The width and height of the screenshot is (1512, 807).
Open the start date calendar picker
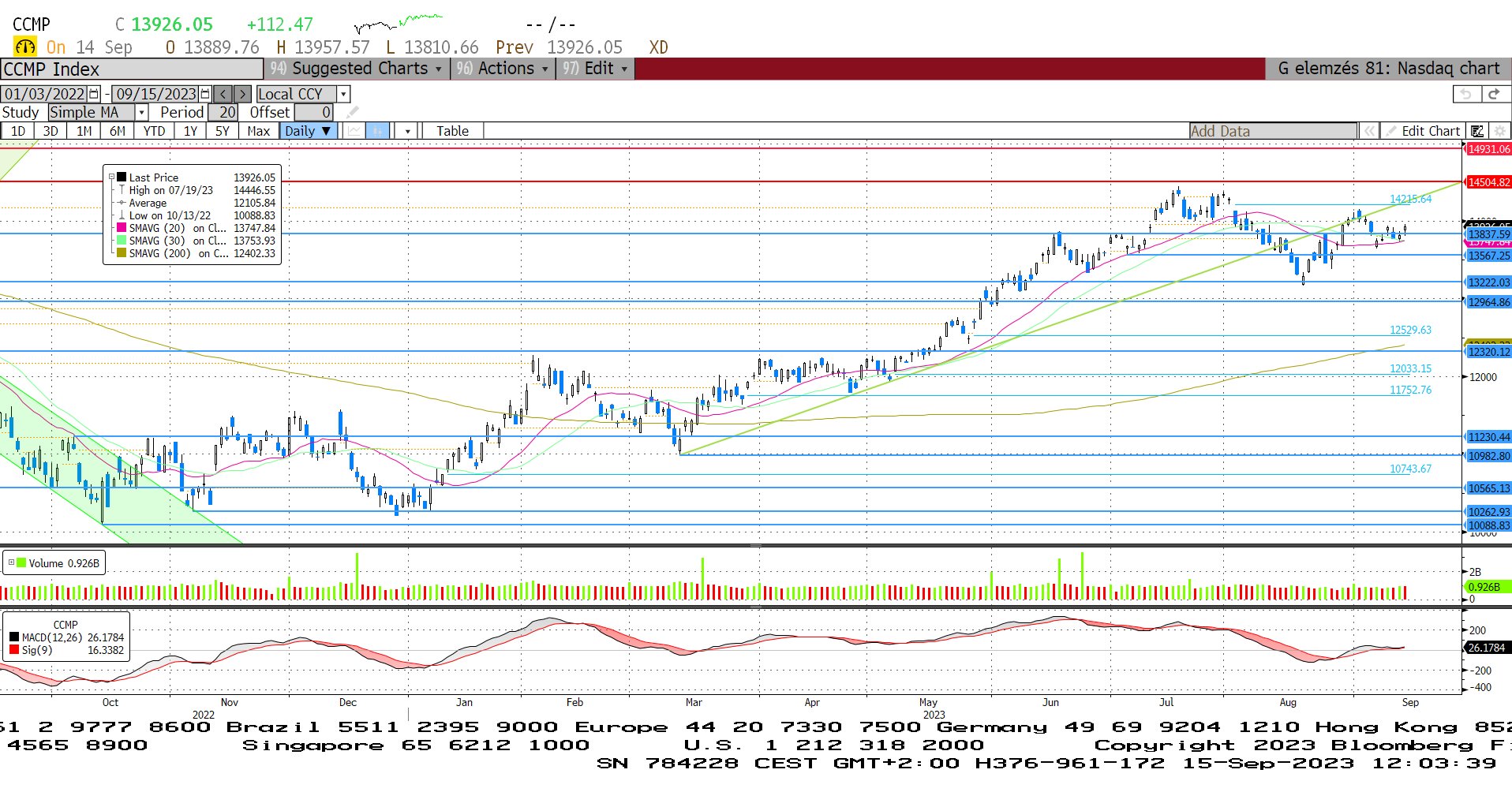pos(94,94)
